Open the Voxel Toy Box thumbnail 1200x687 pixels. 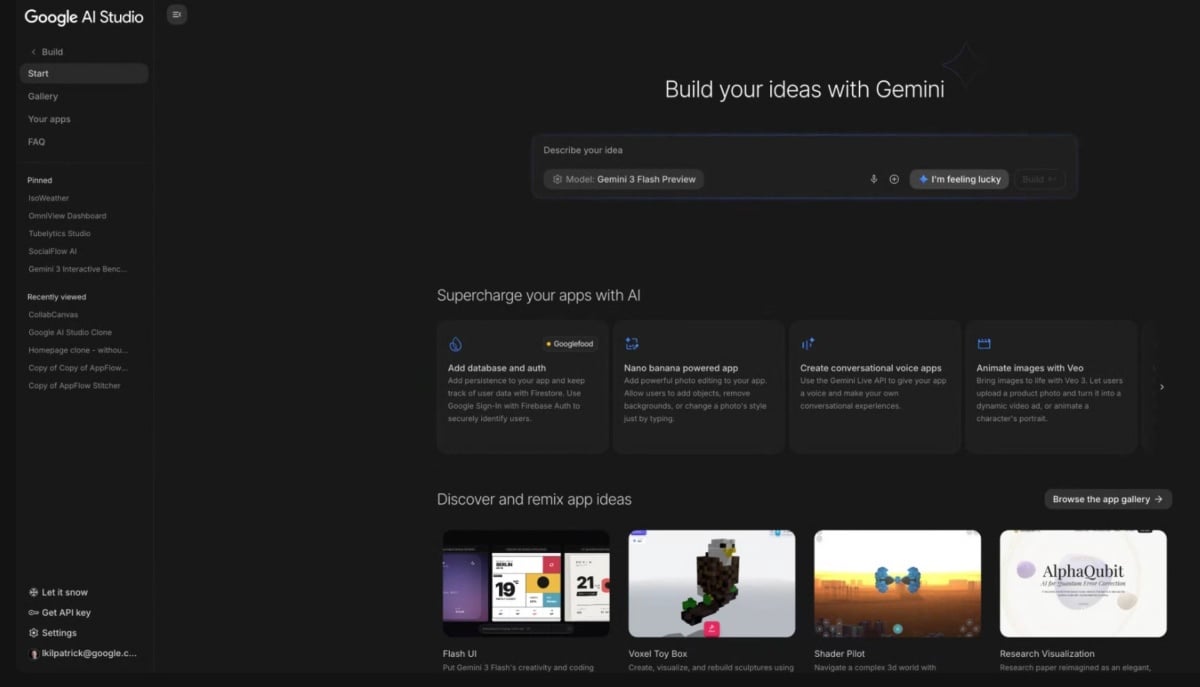click(711, 583)
